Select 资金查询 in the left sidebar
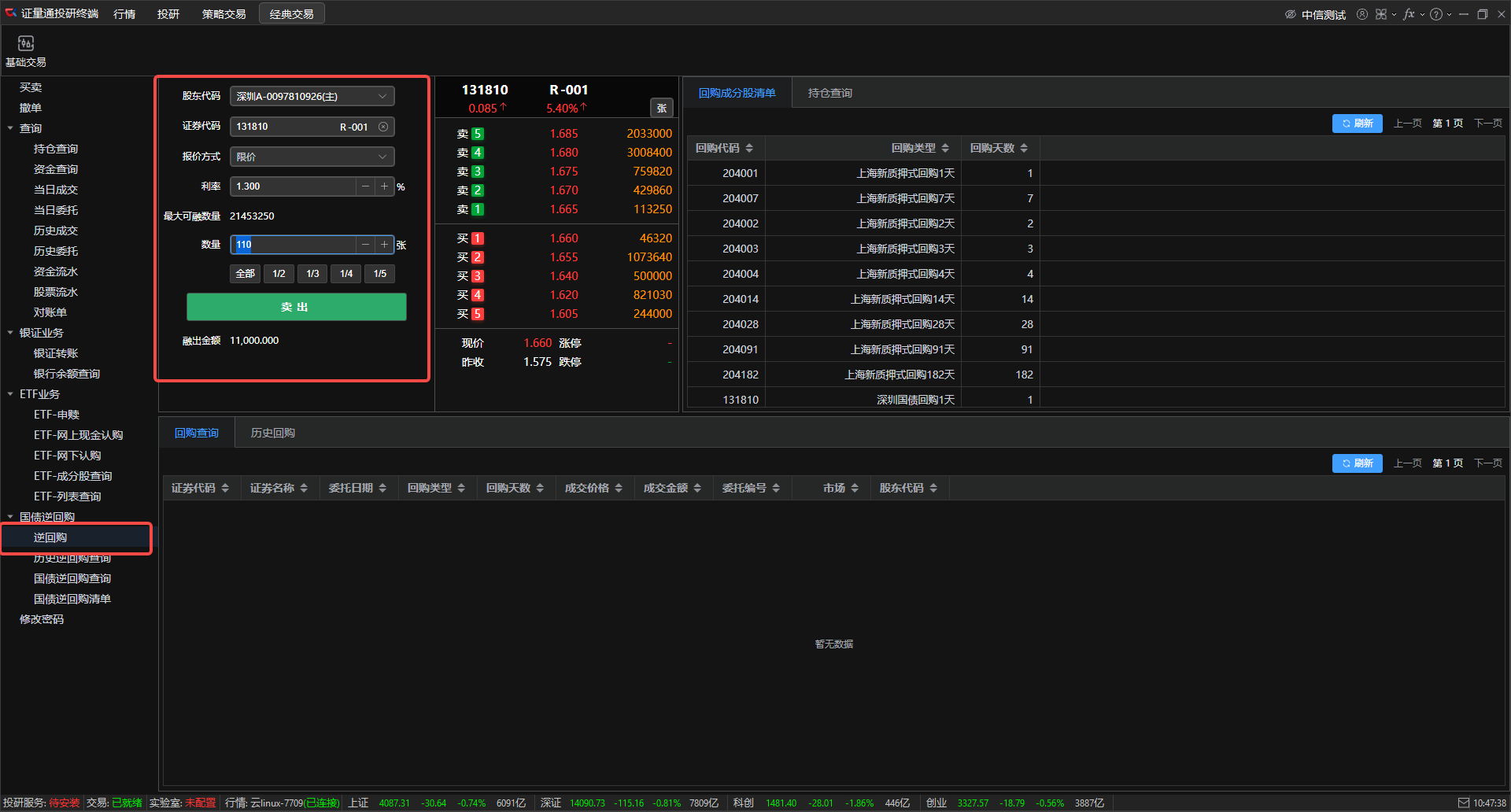The height and width of the screenshot is (812, 1511). [56, 169]
